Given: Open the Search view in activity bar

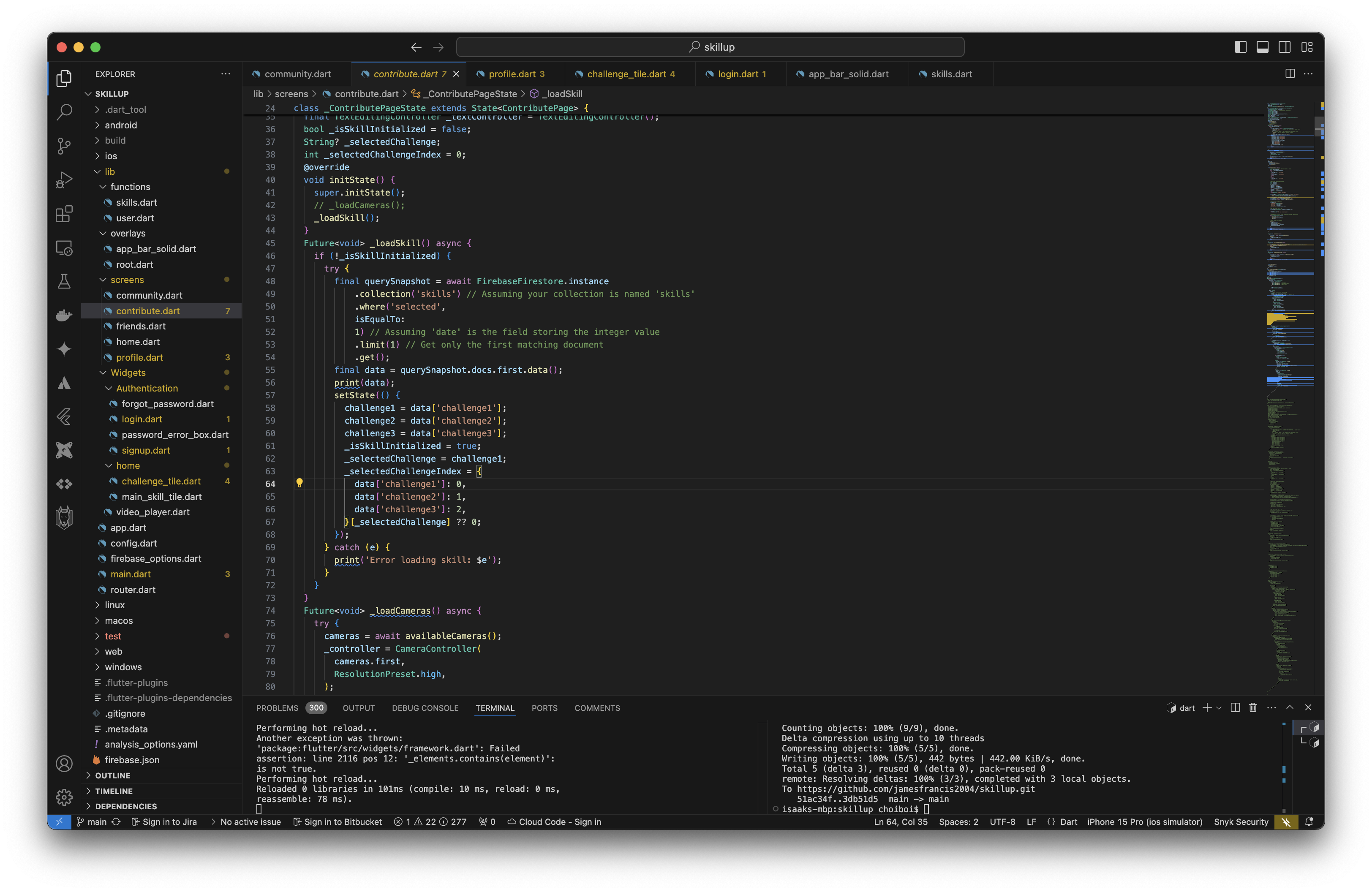Looking at the screenshot, I should pyautogui.click(x=64, y=112).
